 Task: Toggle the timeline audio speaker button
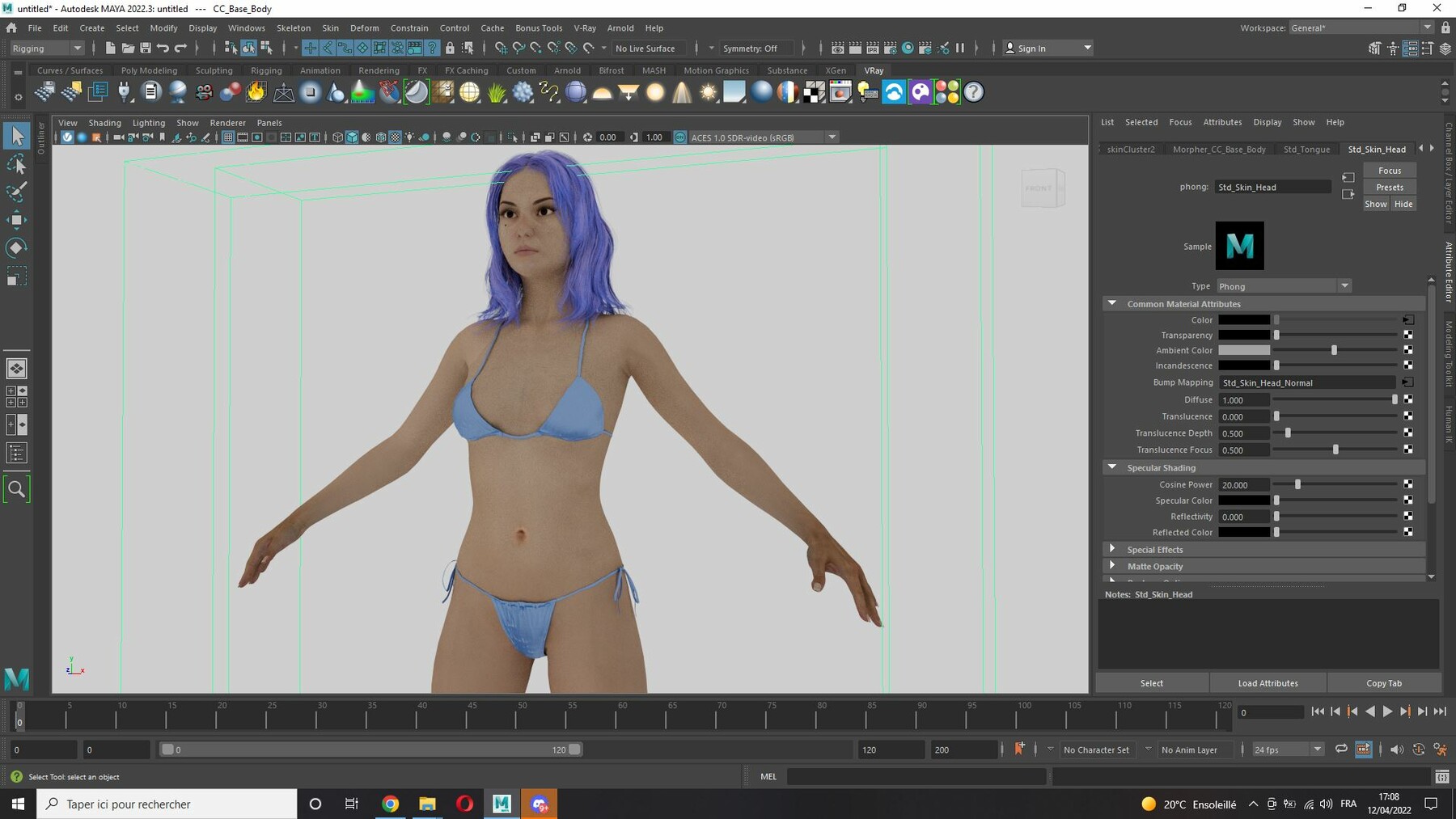pos(1397,749)
